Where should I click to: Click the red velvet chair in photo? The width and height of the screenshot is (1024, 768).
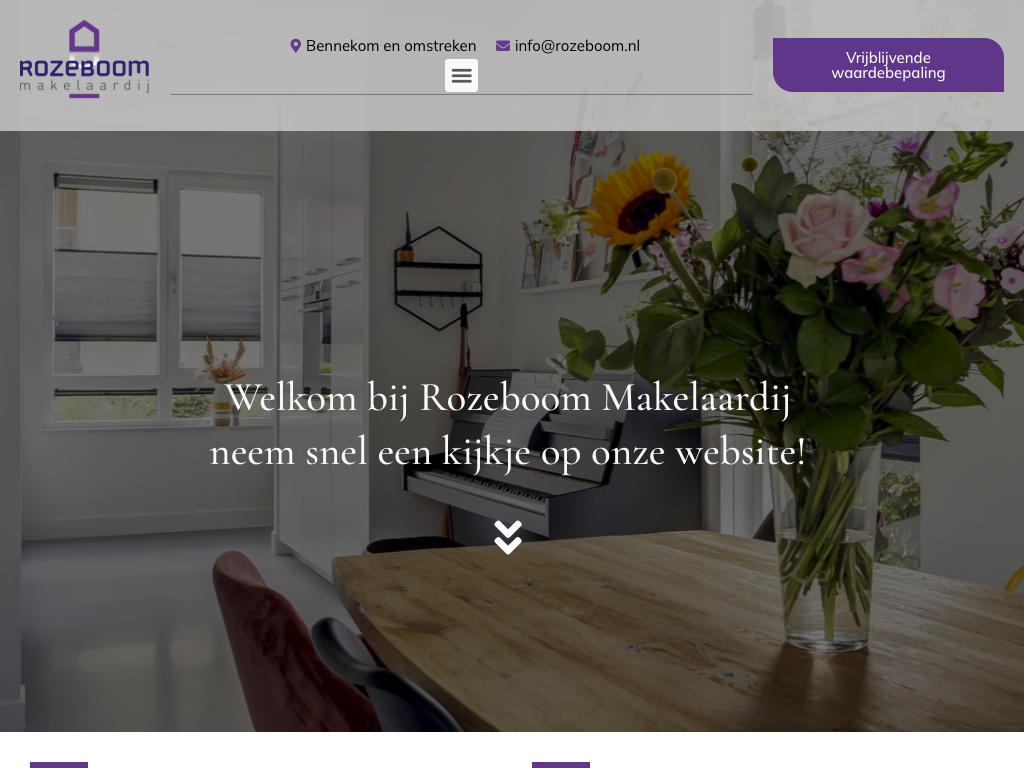287,647
